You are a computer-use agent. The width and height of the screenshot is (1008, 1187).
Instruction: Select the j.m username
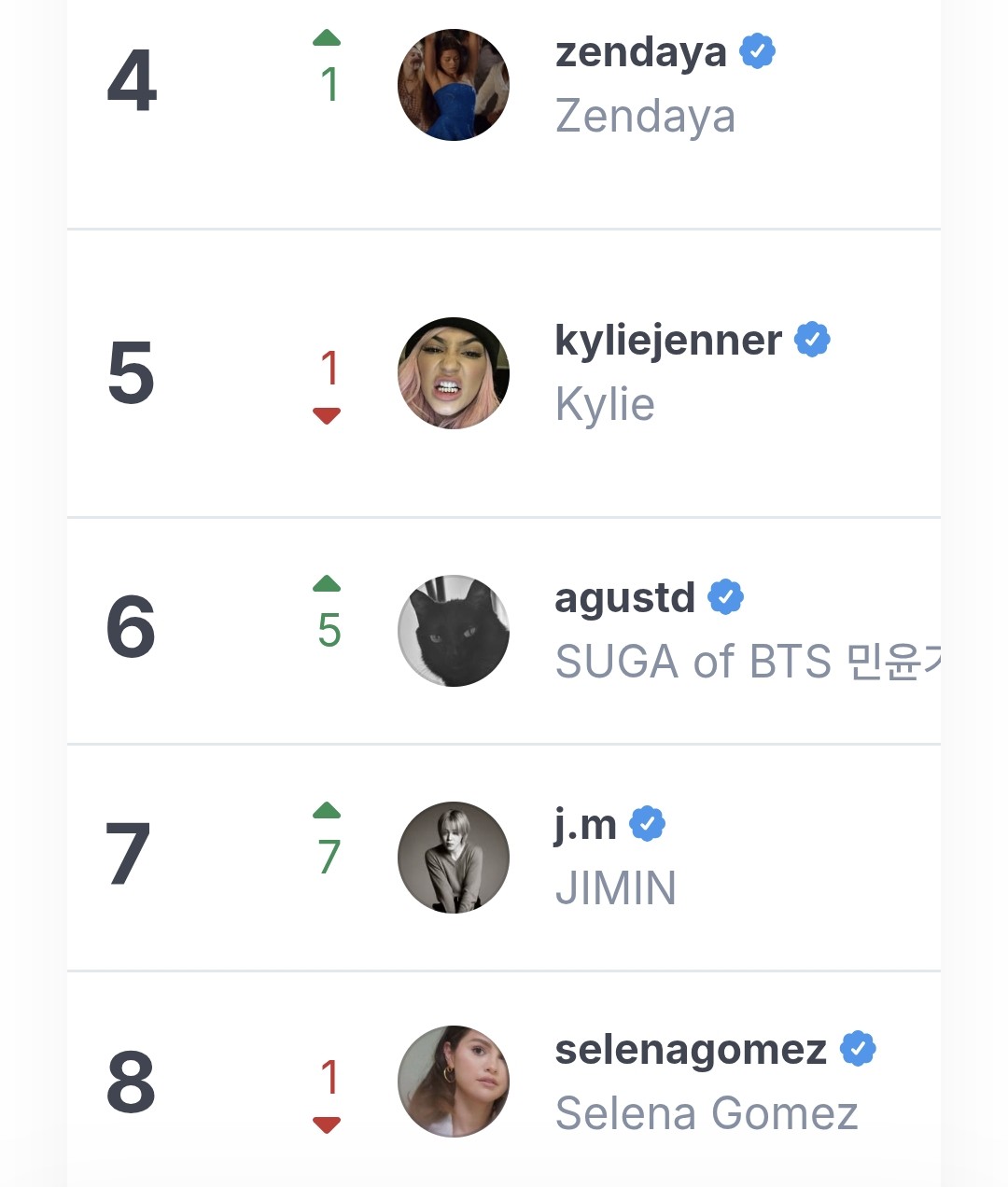tap(585, 826)
